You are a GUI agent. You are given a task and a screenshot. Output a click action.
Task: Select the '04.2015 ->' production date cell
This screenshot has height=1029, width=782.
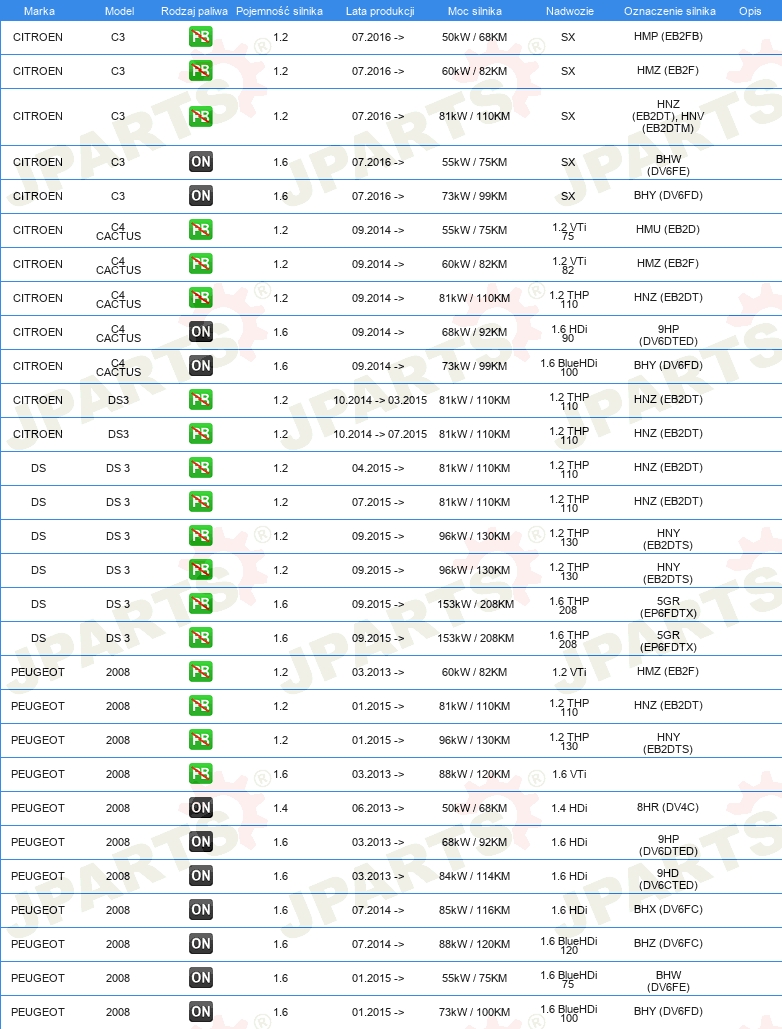click(x=378, y=469)
